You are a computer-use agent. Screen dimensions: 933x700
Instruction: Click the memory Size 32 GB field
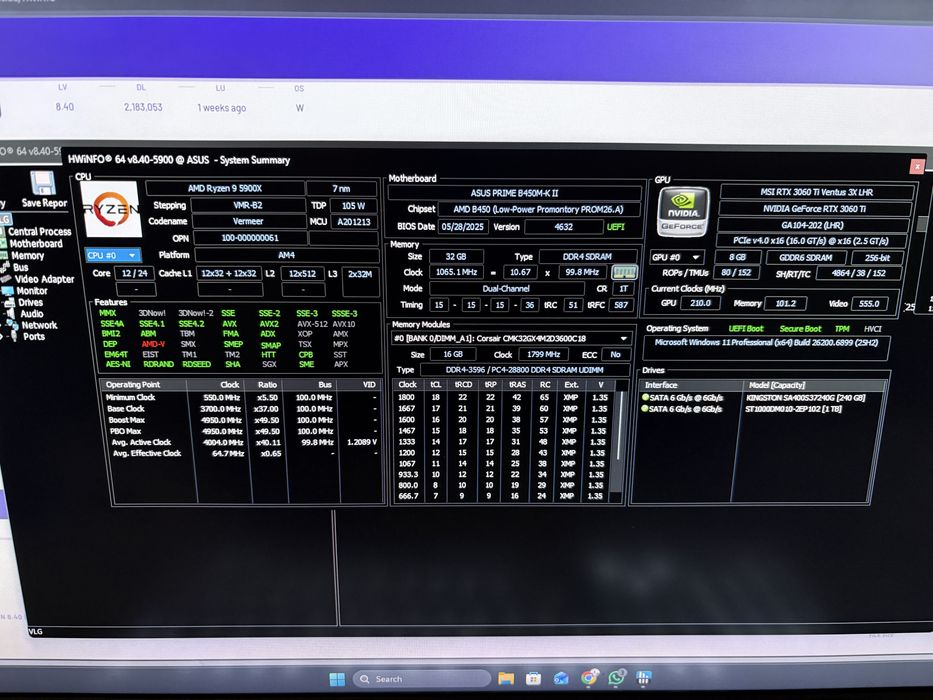(x=456, y=257)
